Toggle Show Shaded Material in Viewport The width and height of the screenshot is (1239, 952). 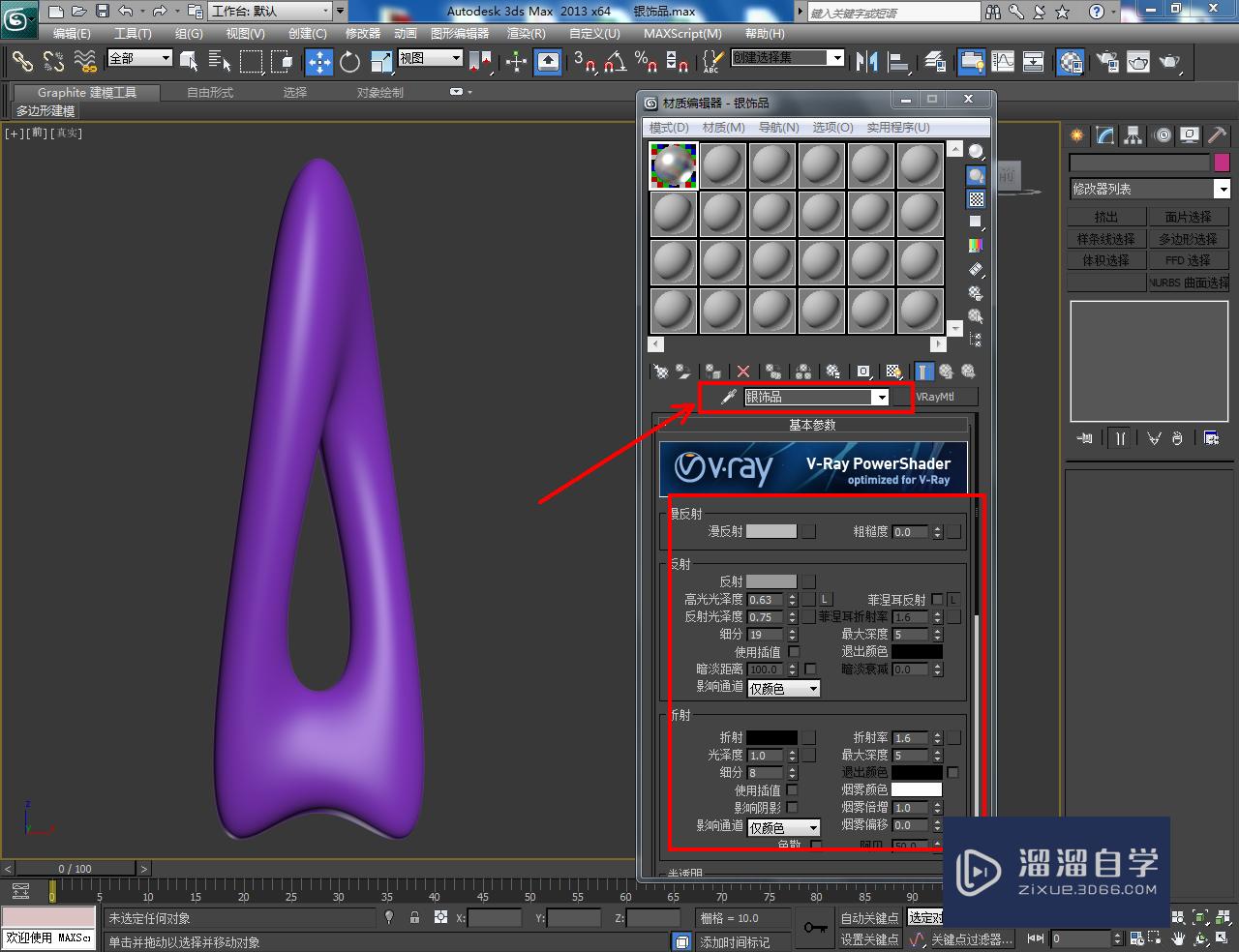(893, 372)
